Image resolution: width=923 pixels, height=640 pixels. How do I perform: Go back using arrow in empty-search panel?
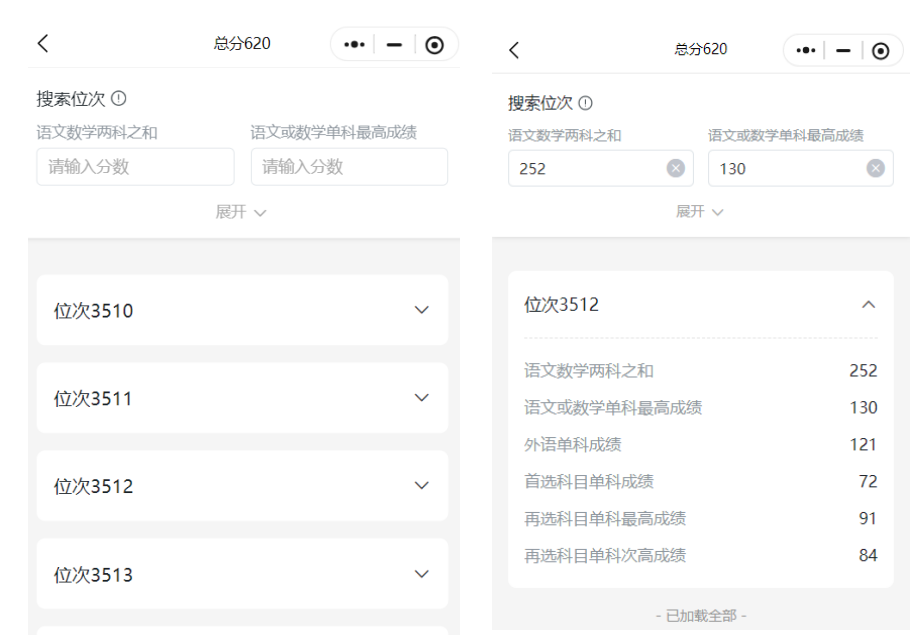[43, 43]
